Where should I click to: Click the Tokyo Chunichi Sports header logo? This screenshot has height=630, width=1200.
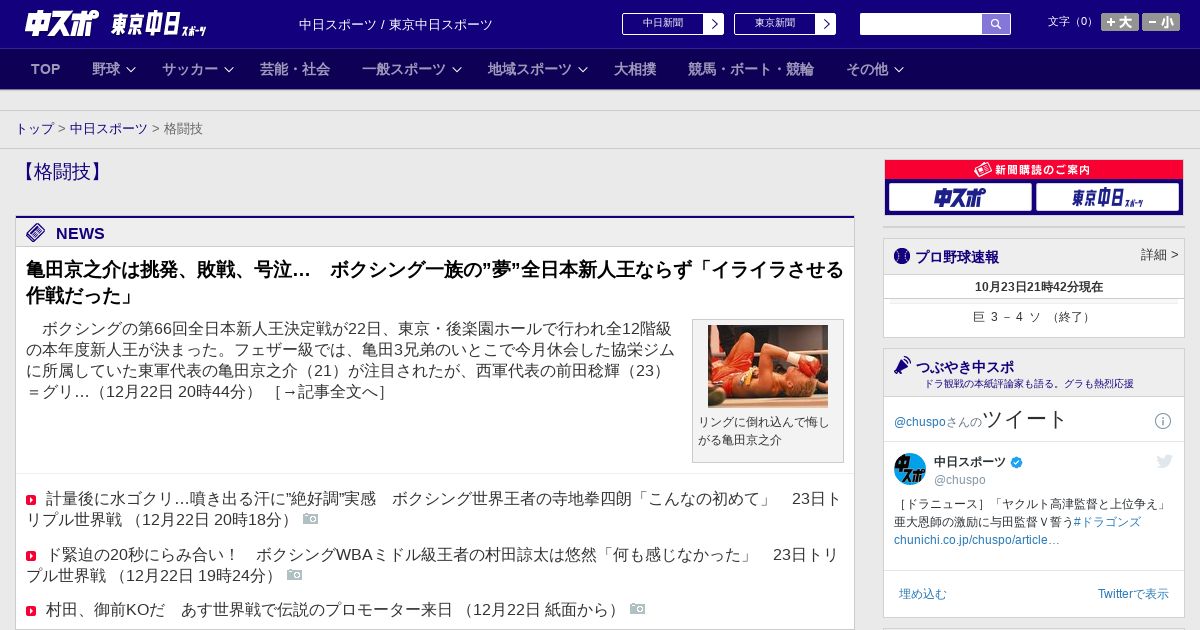click(x=158, y=24)
